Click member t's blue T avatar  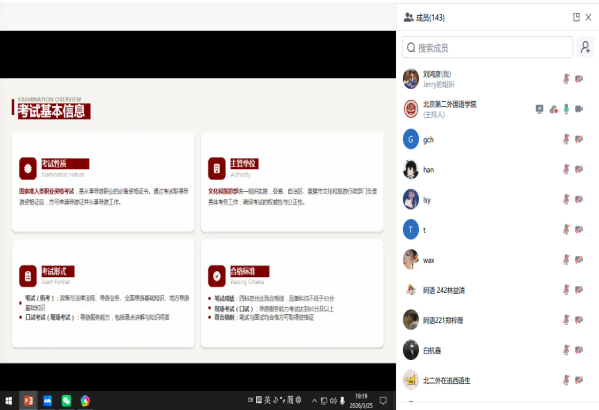click(411, 230)
